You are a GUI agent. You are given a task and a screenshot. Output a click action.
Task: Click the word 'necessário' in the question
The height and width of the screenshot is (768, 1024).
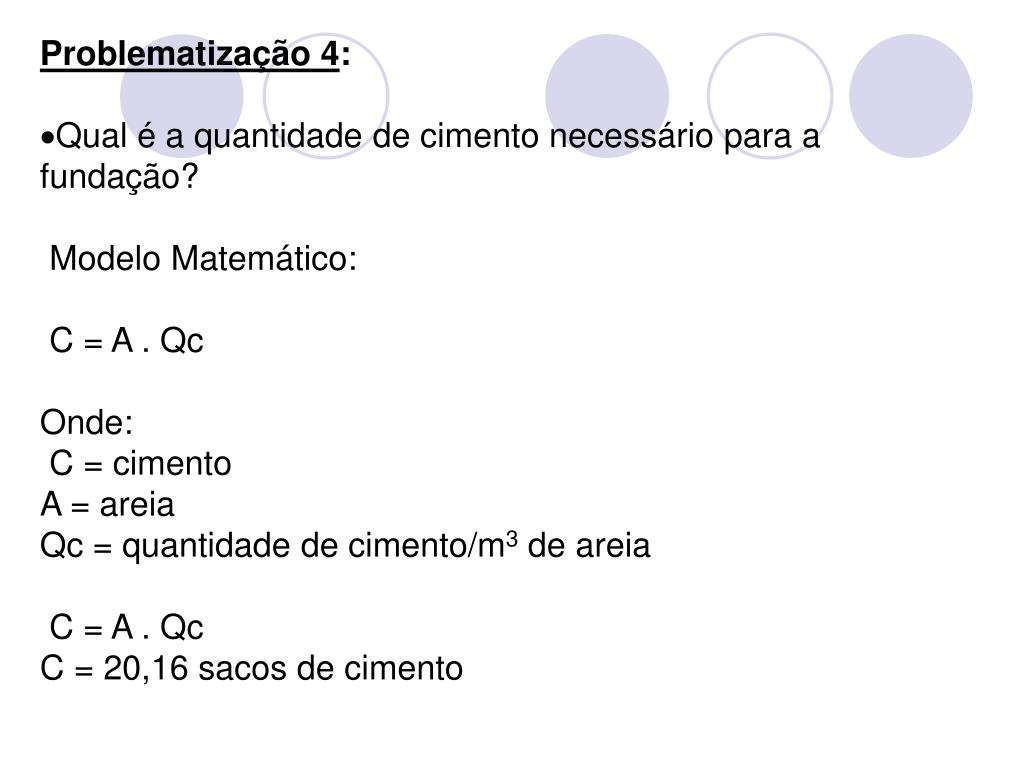click(x=631, y=136)
